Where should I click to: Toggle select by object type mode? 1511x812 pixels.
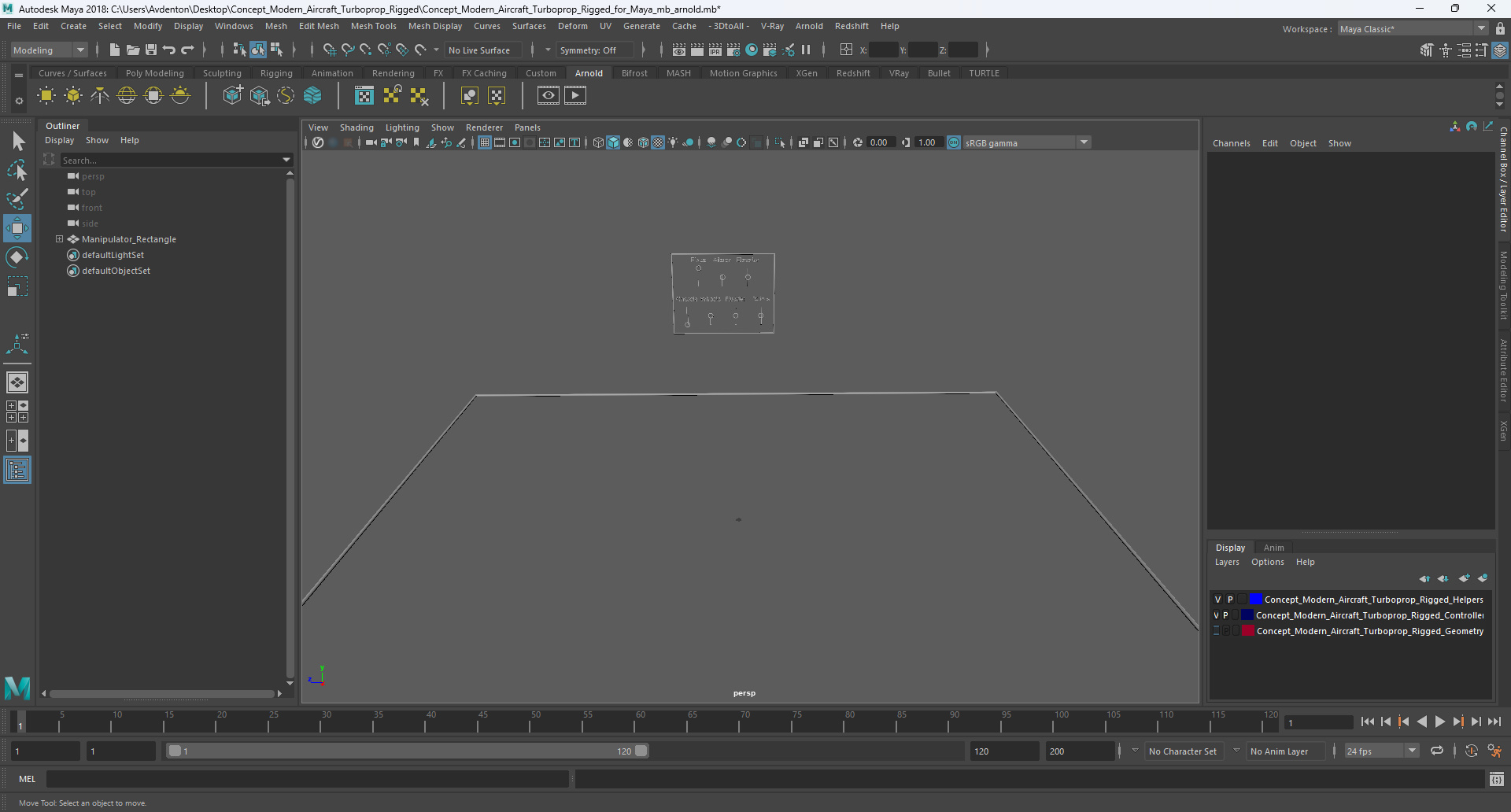point(258,50)
